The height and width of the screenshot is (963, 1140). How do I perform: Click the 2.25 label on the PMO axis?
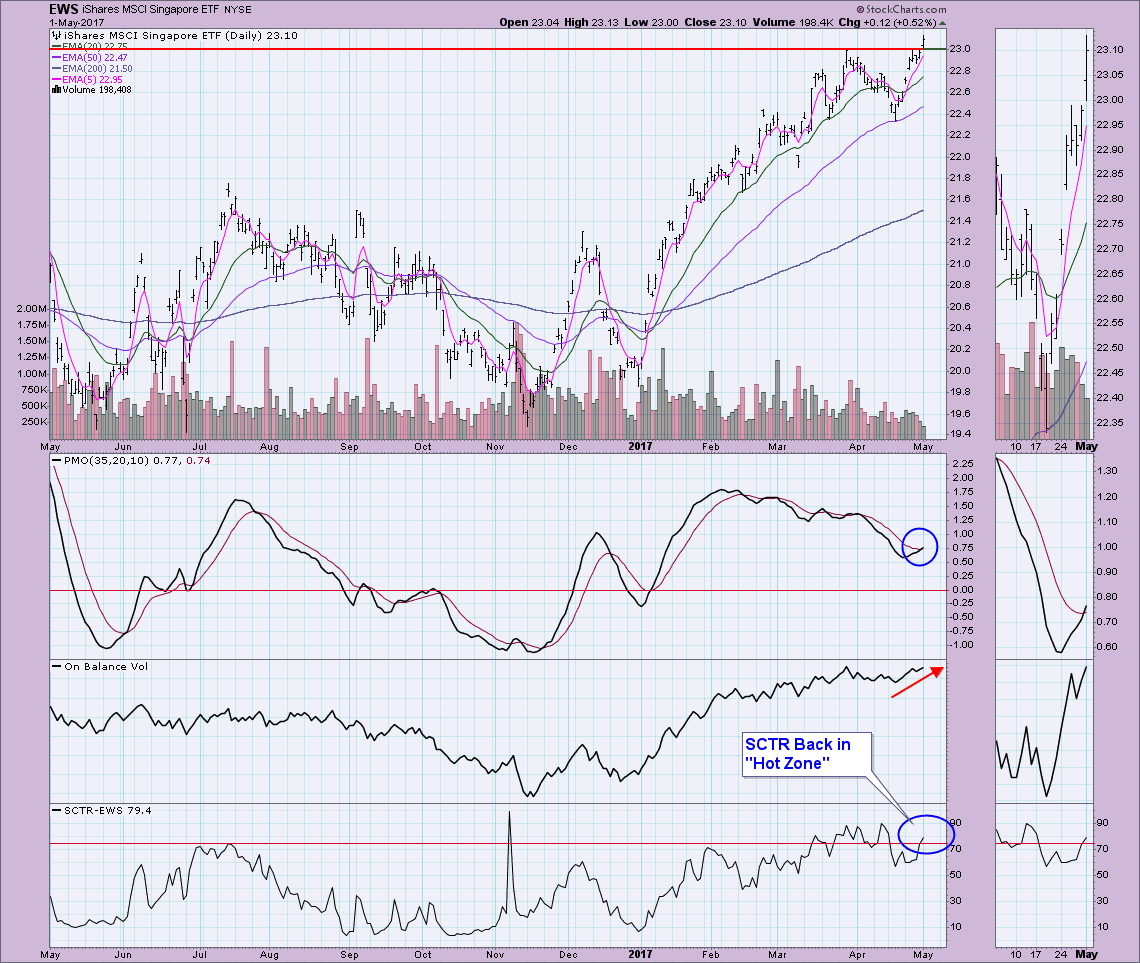(x=963, y=464)
